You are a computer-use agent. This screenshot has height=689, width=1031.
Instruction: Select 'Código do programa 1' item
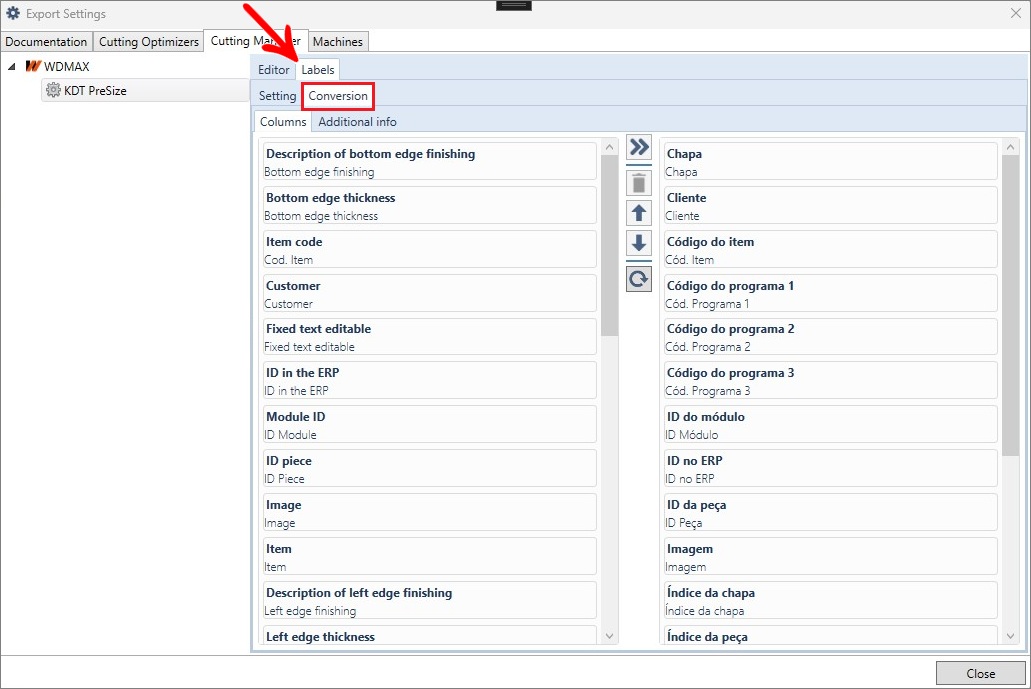click(830, 294)
